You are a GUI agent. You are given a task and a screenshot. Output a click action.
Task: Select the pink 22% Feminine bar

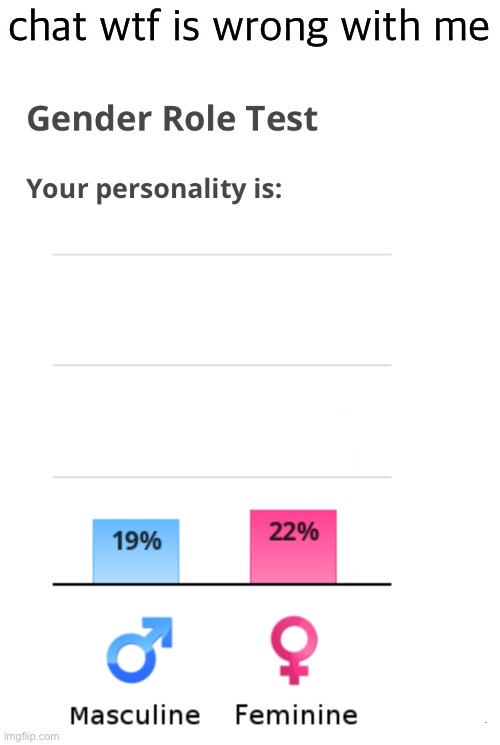pyautogui.click(x=293, y=546)
